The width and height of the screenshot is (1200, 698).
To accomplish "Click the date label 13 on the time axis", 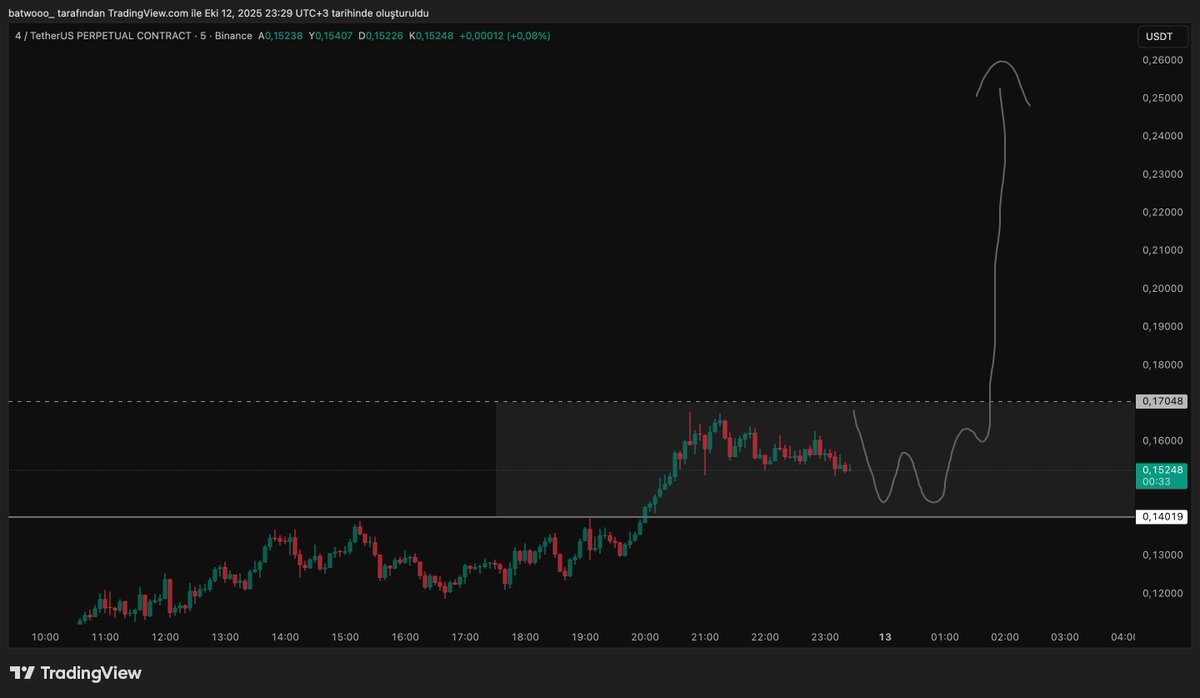I will (885, 637).
